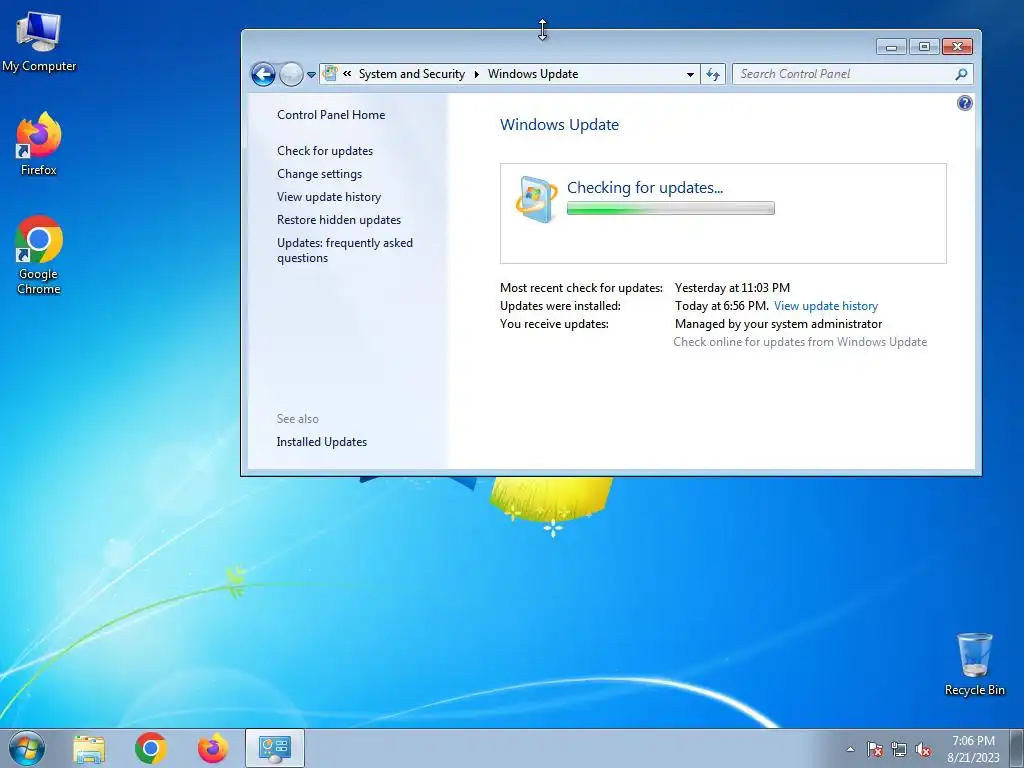Click Check for updates link
This screenshot has height=768, width=1024.
[325, 151]
